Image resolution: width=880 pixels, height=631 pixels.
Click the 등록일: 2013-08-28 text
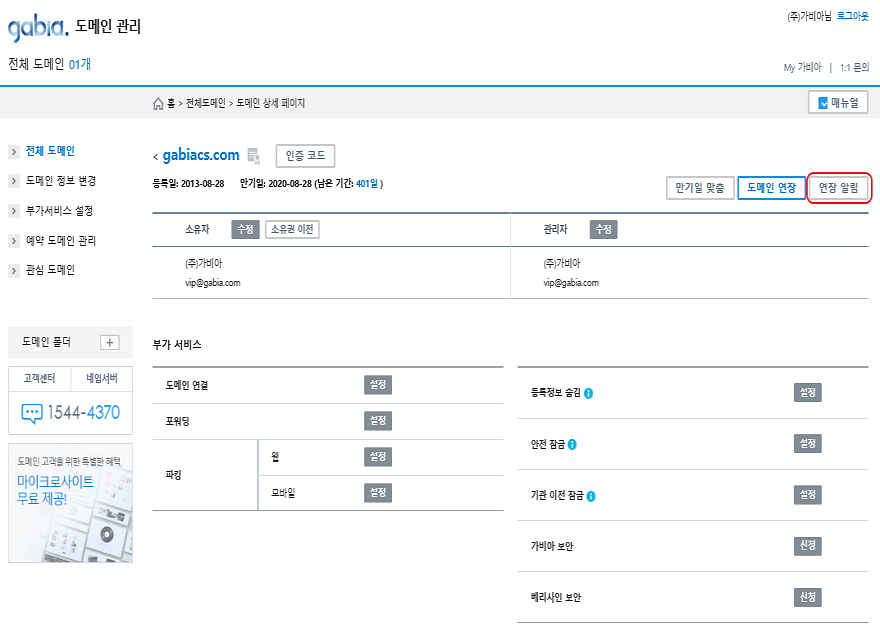click(x=189, y=184)
